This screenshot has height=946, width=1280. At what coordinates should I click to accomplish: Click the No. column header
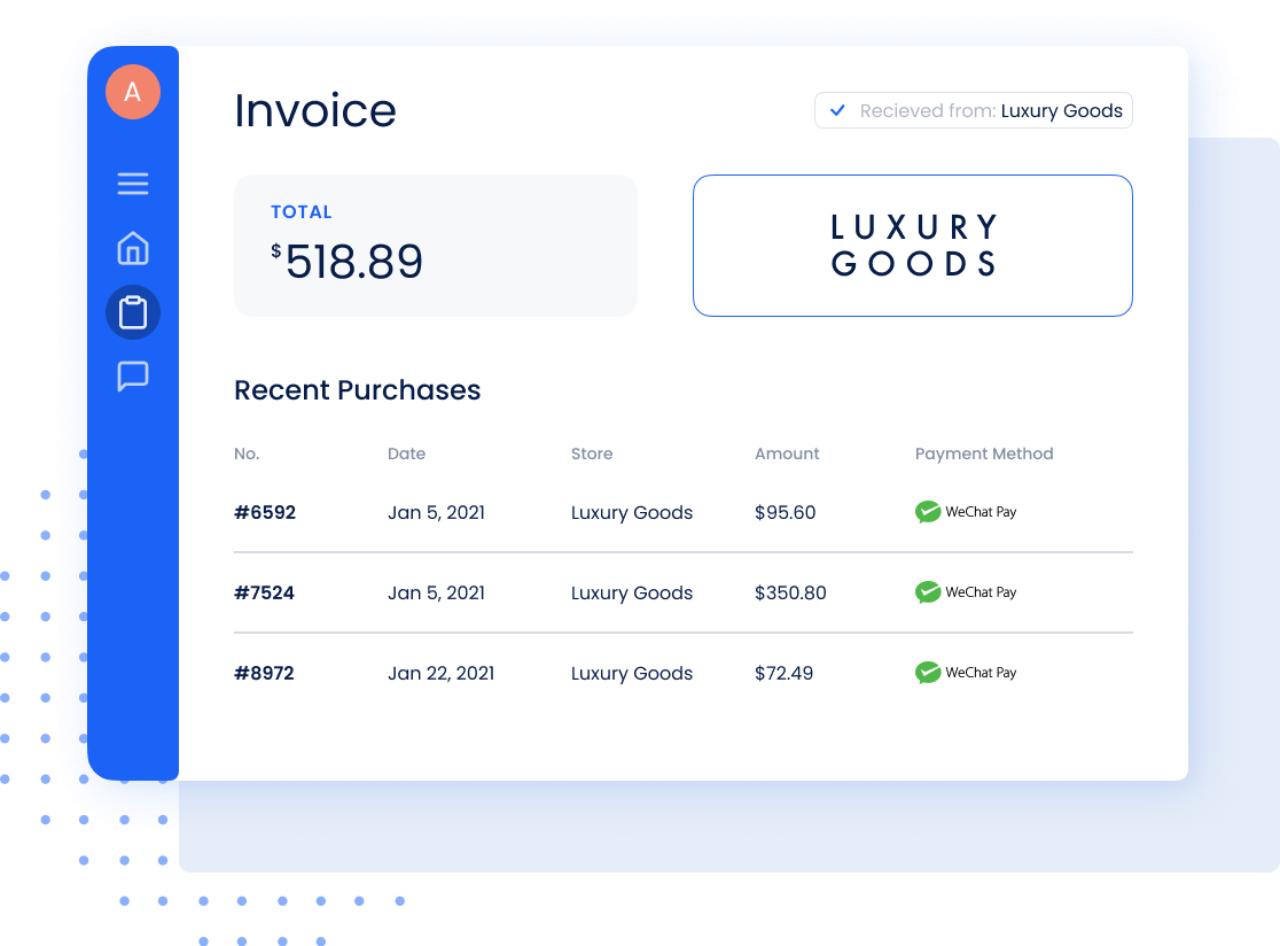click(x=246, y=454)
